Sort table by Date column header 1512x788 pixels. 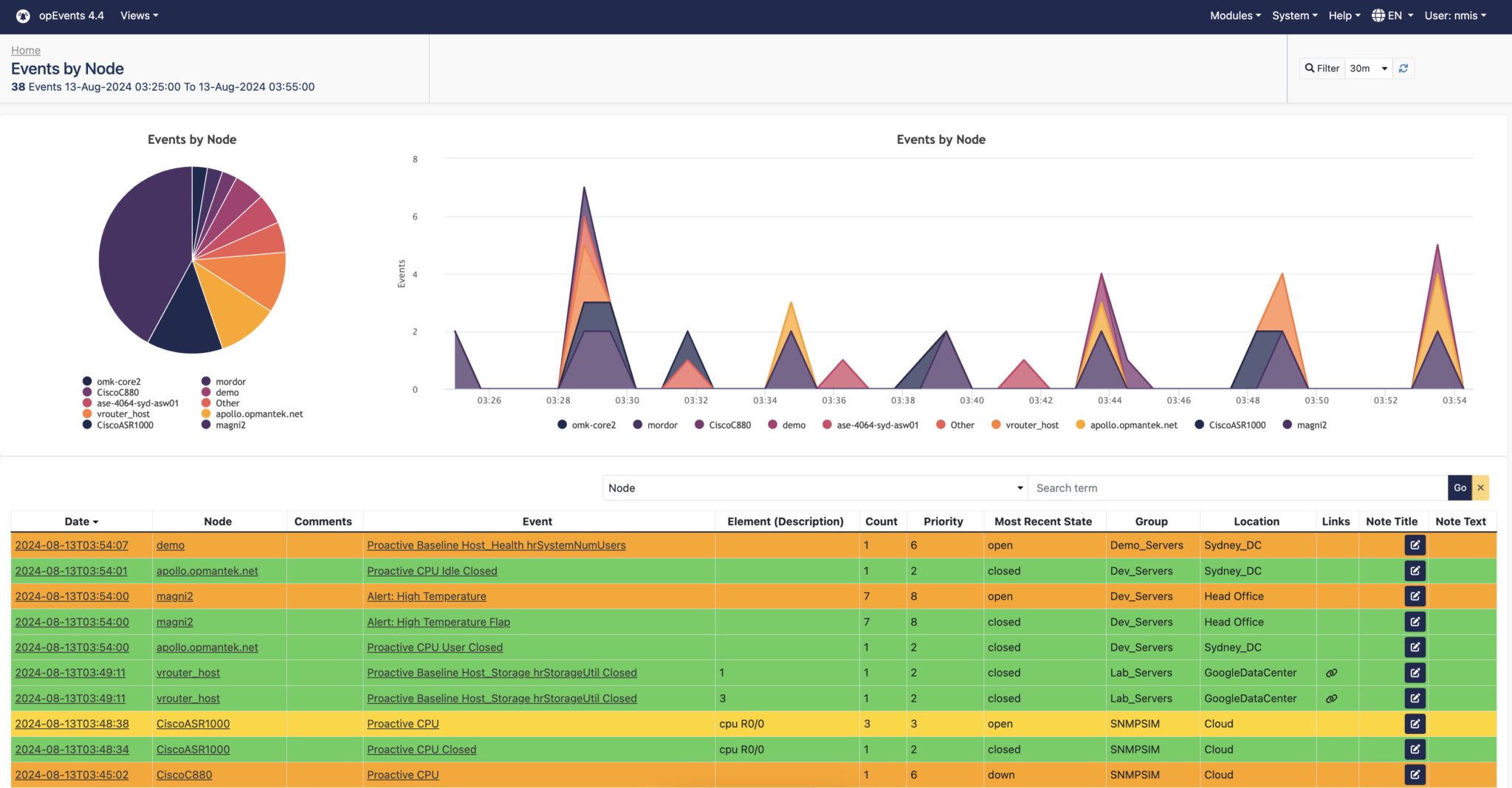pyautogui.click(x=81, y=521)
